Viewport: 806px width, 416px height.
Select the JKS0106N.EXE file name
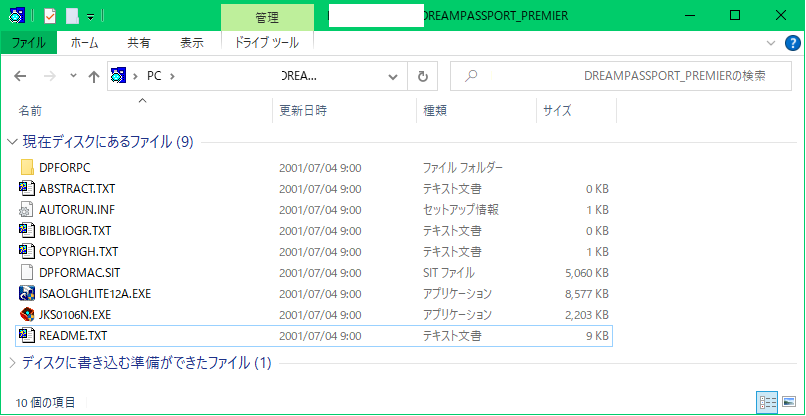[75, 315]
